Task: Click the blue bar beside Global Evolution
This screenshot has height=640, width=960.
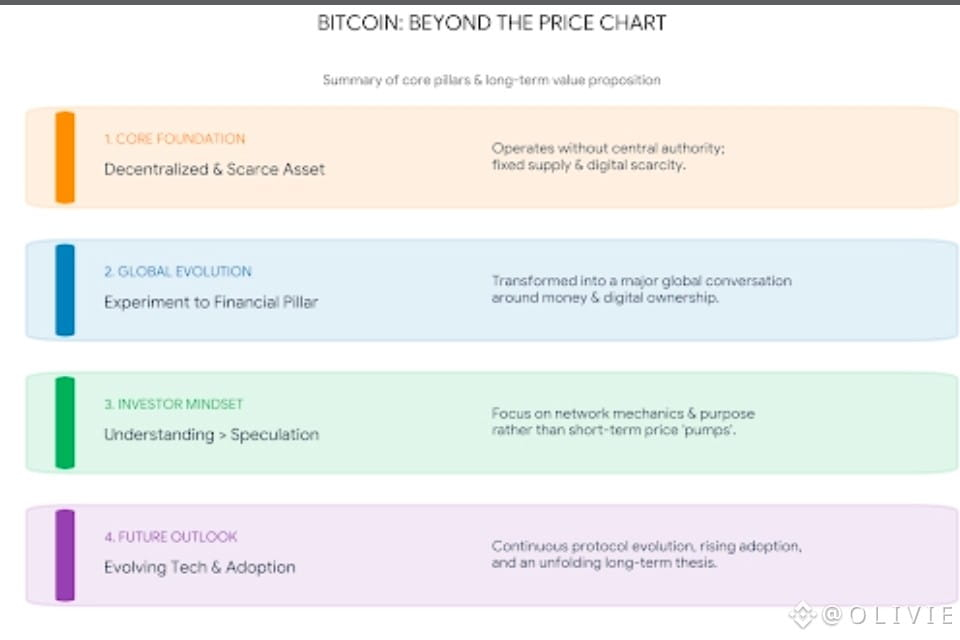Action: (x=65, y=290)
